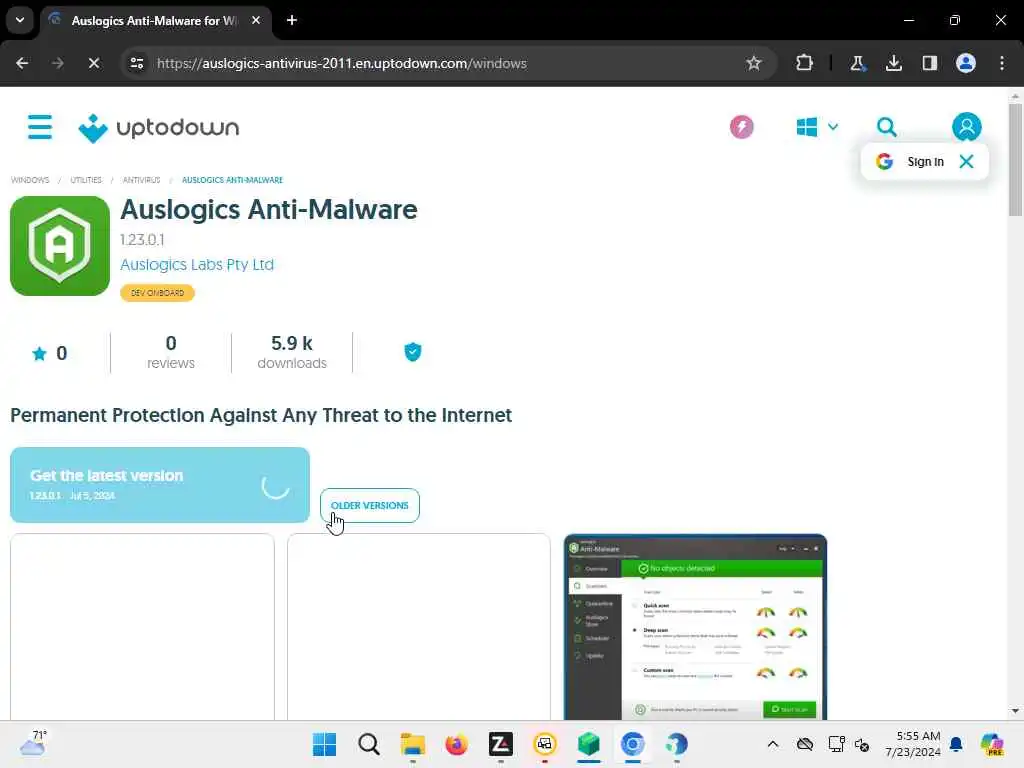The width and height of the screenshot is (1024, 768).
Task: Click the scrollbar down arrow
Action: point(1015,711)
